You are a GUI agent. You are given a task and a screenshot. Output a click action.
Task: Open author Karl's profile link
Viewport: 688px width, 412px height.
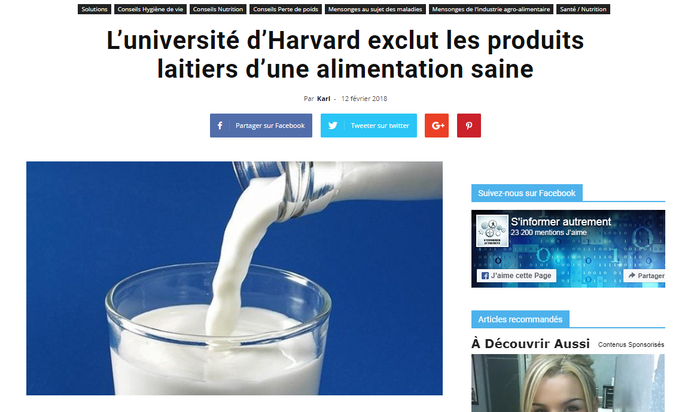(323, 99)
